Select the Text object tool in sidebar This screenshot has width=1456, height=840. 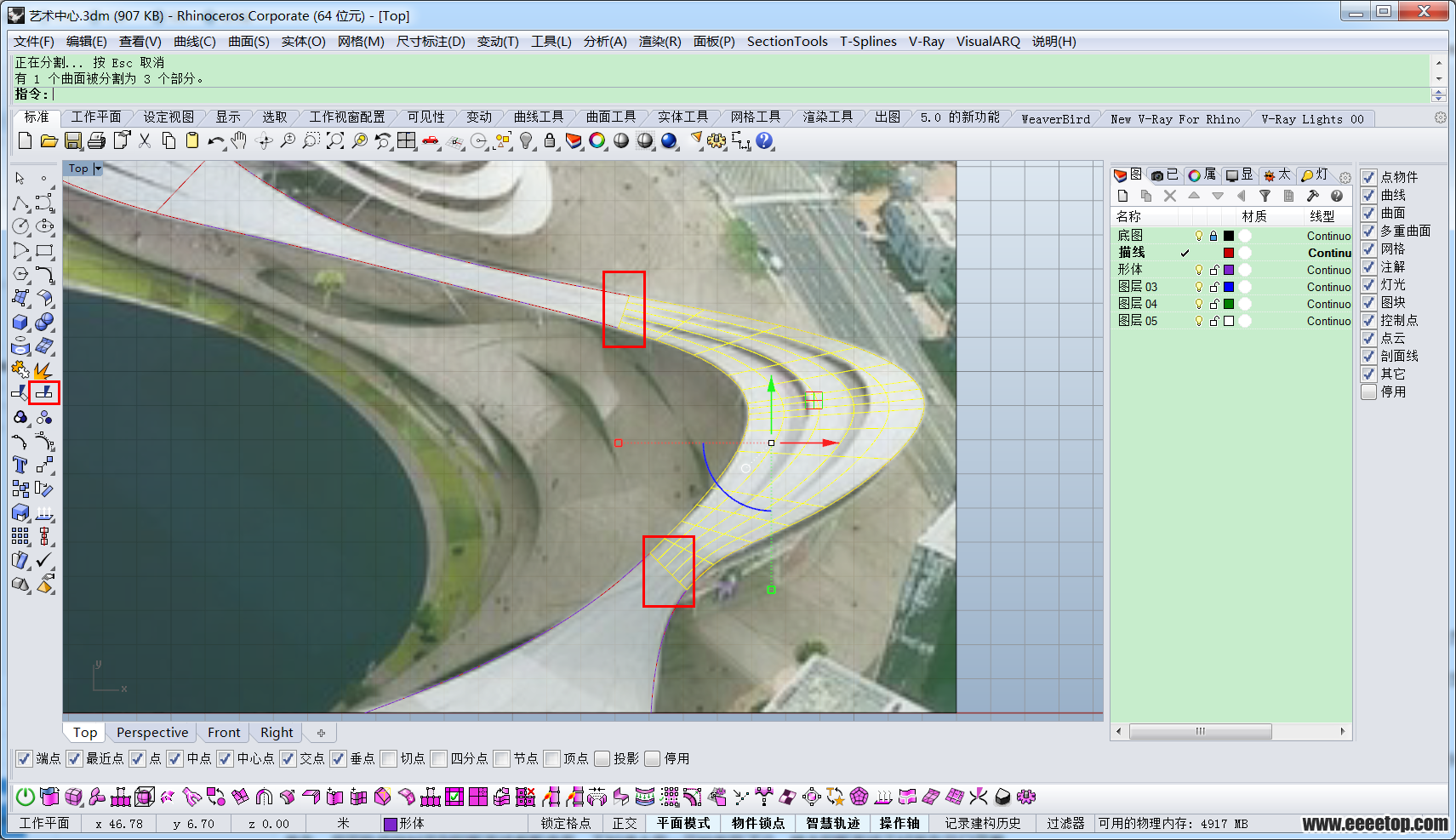tap(20, 465)
